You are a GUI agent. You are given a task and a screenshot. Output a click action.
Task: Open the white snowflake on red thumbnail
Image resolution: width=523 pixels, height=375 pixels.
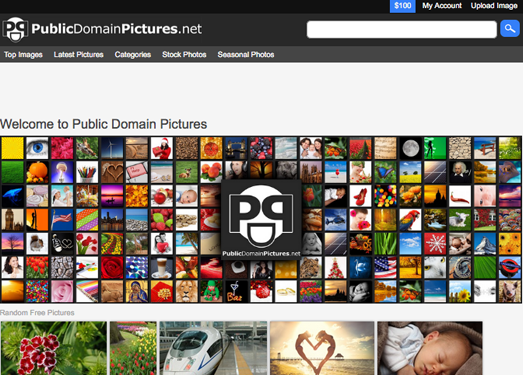click(435, 244)
